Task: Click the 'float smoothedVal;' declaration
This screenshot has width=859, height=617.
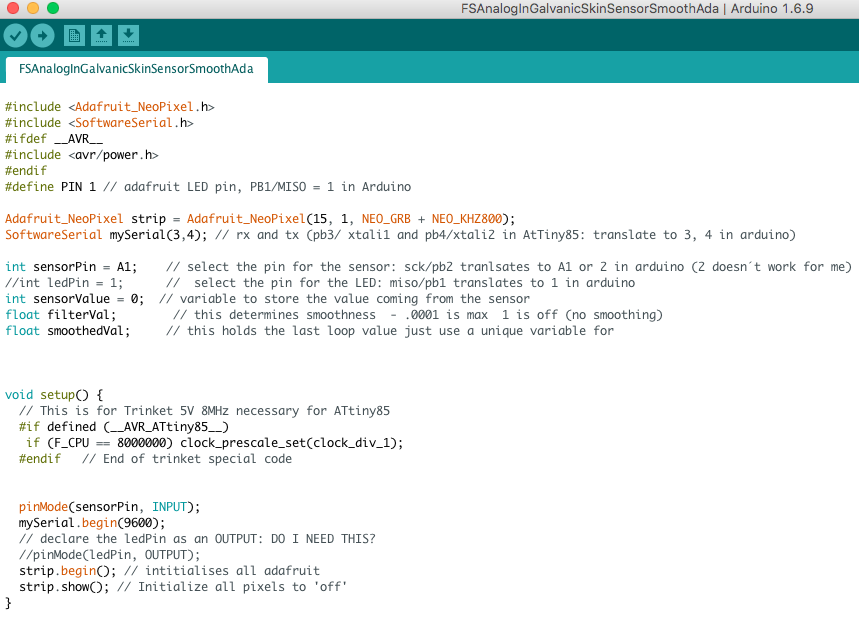Action: click(x=68, y=330)
